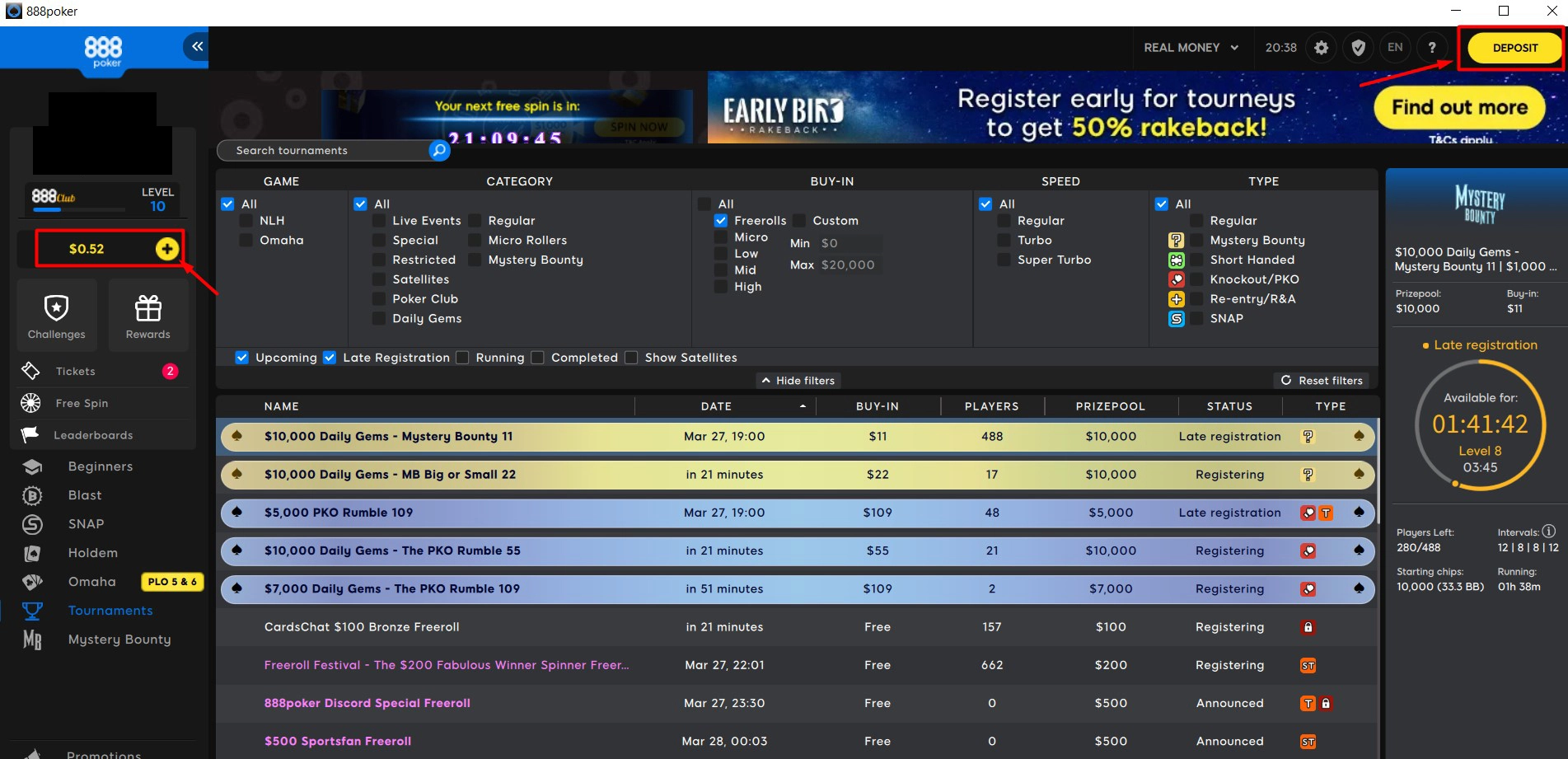Image resolution: width=1568 pixels, height=759 pixels.
Task: Open help question mark icon
Action: (x=1432, y=48)
